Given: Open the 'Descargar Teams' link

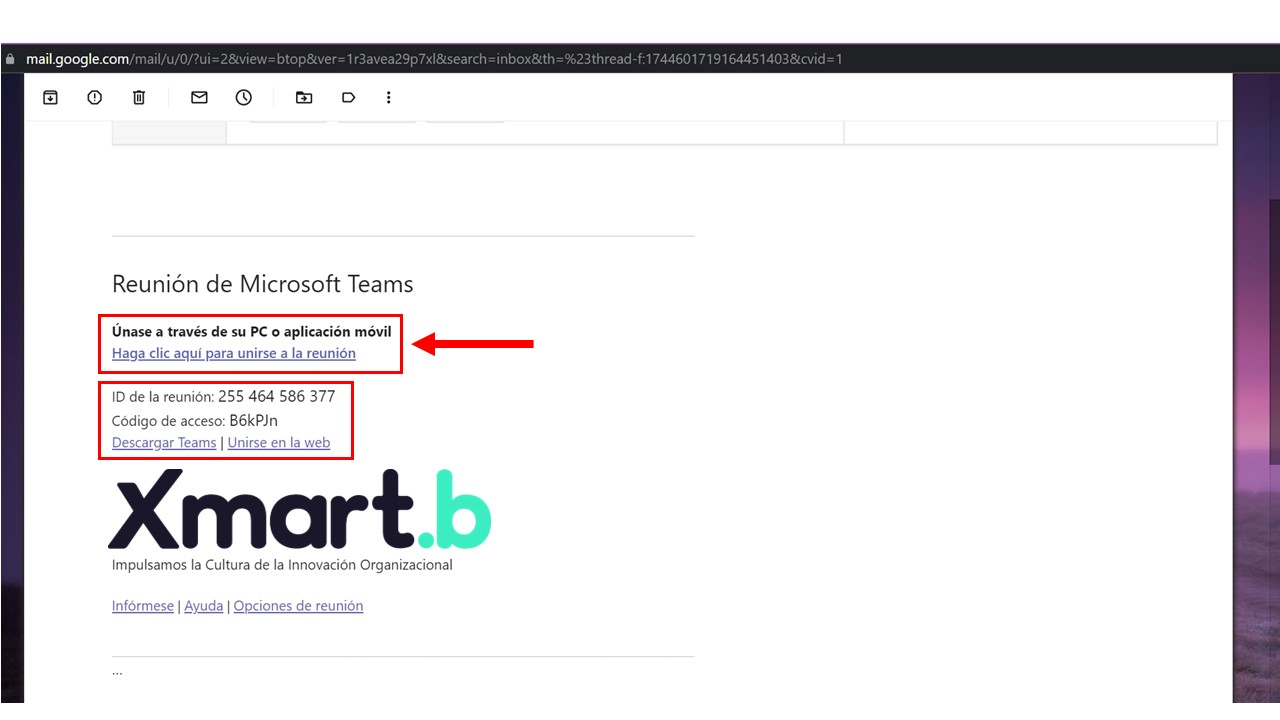Looking at the screenshot, I should [x=164, y=442].
